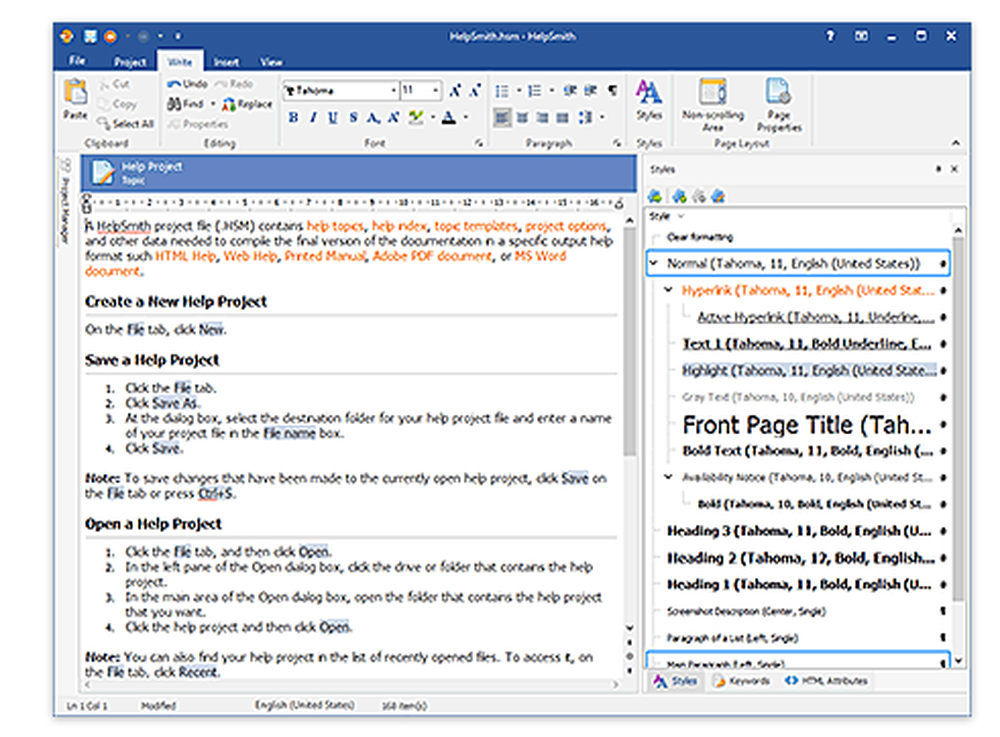Toggle Superscript formatting
Screen dimensions: 1000x737
click(393, 117)
